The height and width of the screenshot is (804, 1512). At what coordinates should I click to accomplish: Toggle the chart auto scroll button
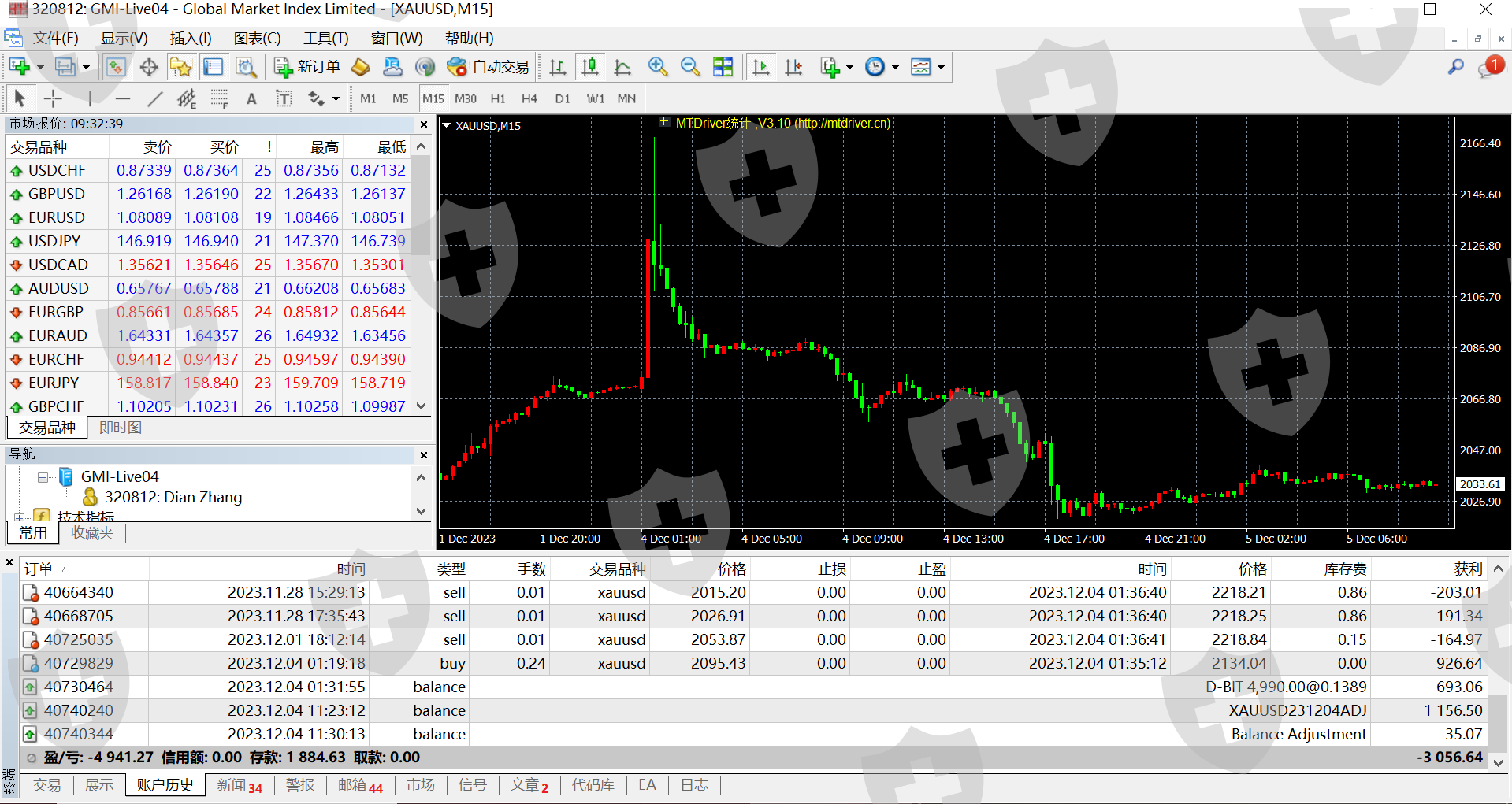point(760,68)
